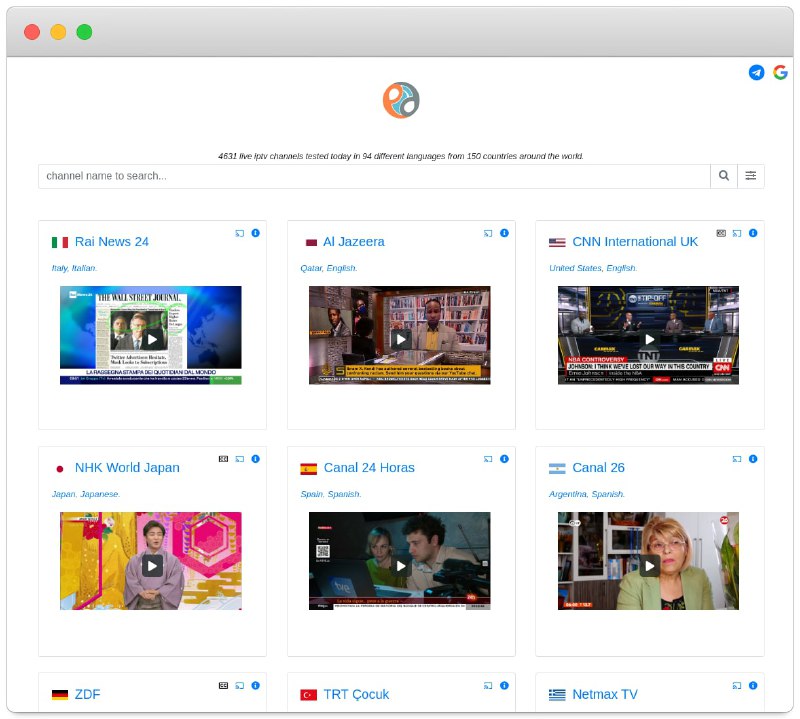Show info for ZDF
The height and width of the screenshot is (719, 800).
point(256,685)
